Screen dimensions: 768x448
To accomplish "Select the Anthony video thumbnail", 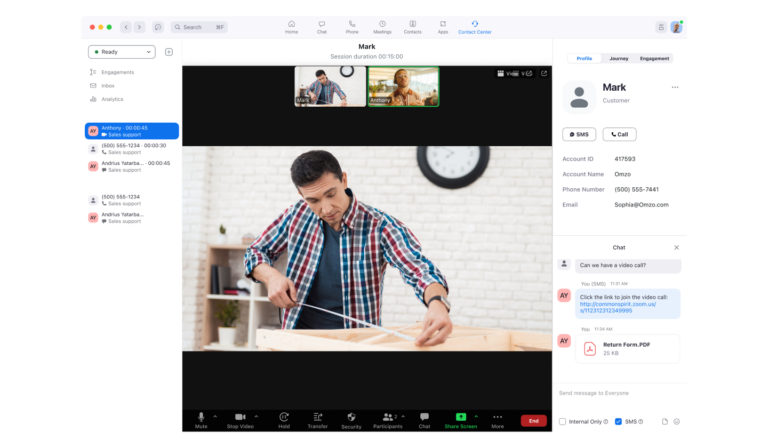I will point(404,86).
